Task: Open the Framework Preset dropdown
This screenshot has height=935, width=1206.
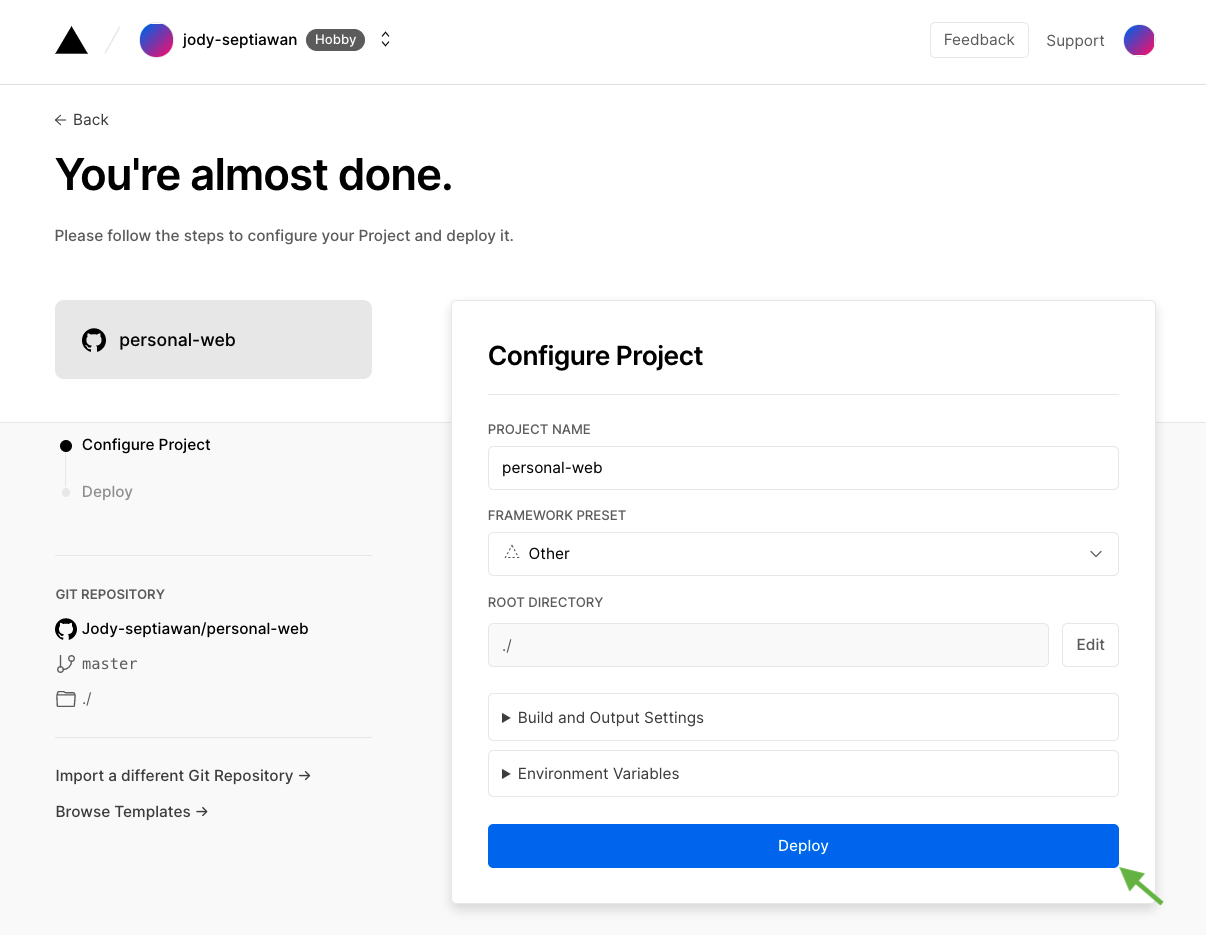Action: pyautogui.click(x=803, y=554)
